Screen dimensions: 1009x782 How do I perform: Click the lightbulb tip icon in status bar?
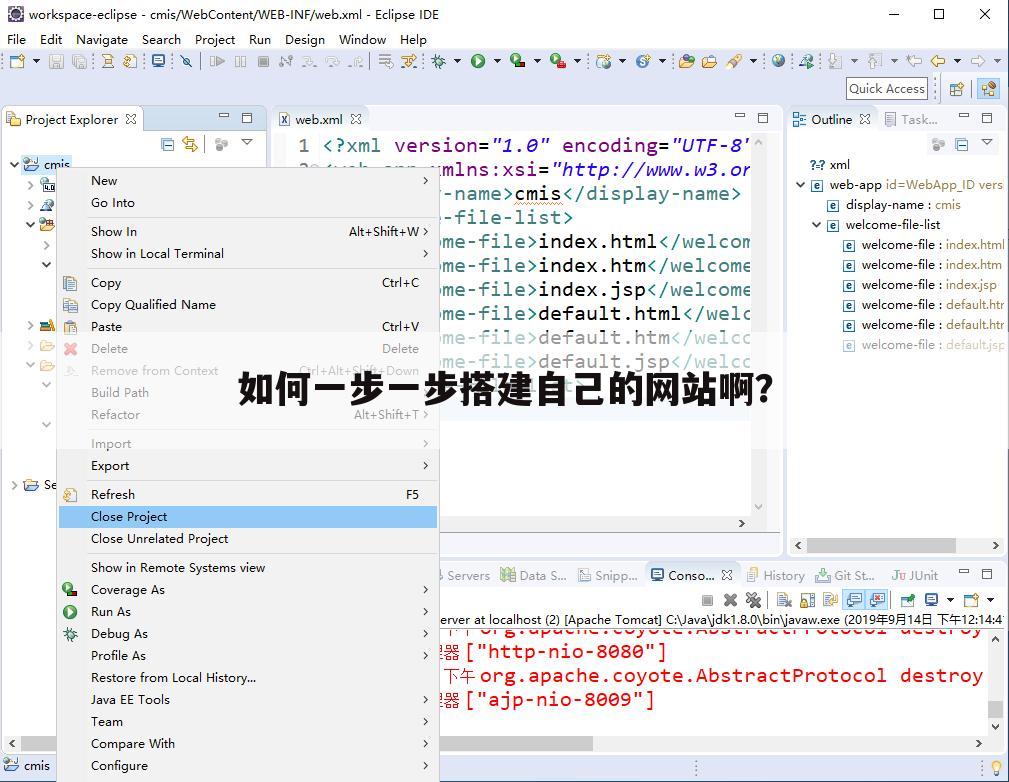tap(996, 768)
